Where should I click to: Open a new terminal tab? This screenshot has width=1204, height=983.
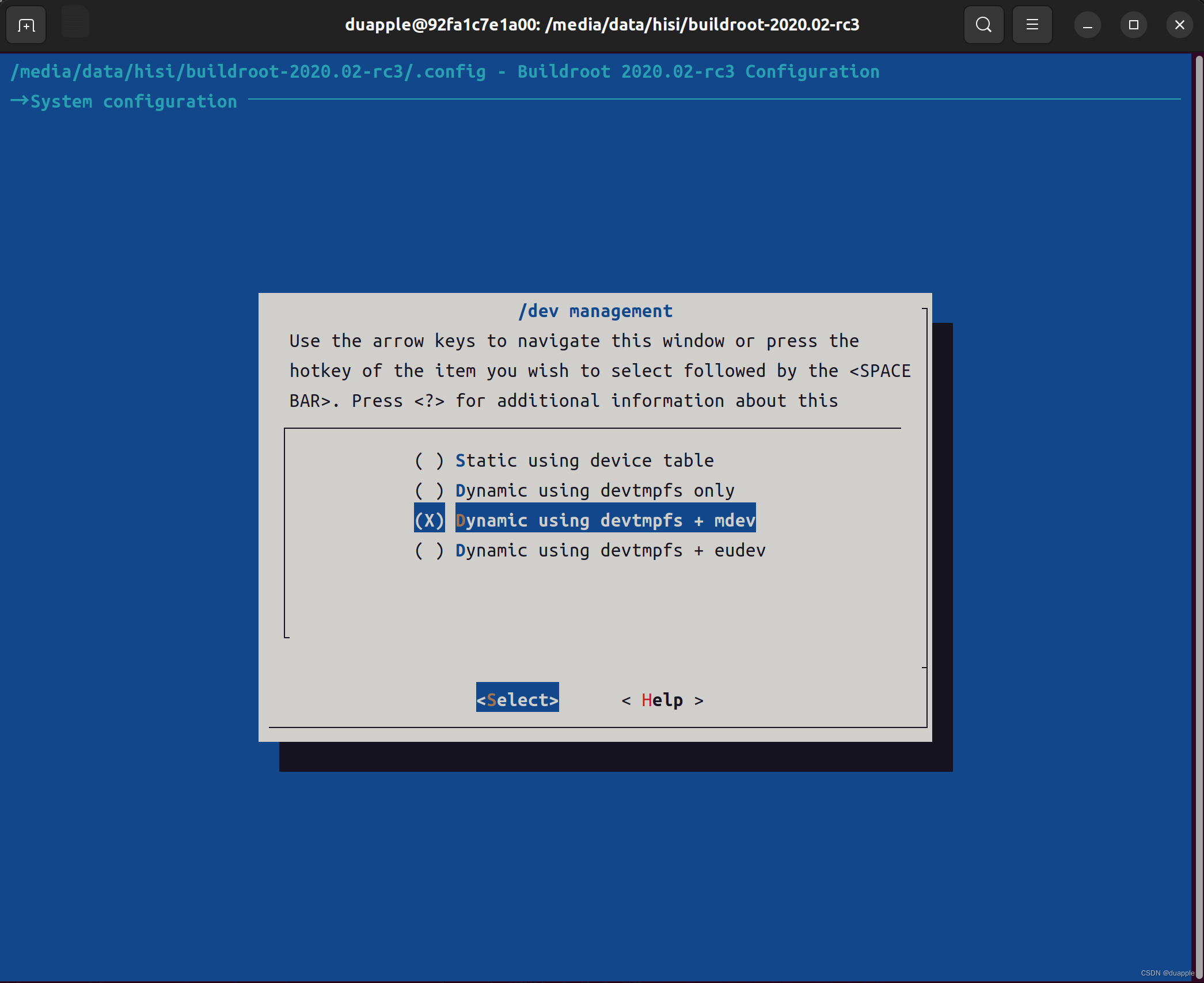click(25, 24)
